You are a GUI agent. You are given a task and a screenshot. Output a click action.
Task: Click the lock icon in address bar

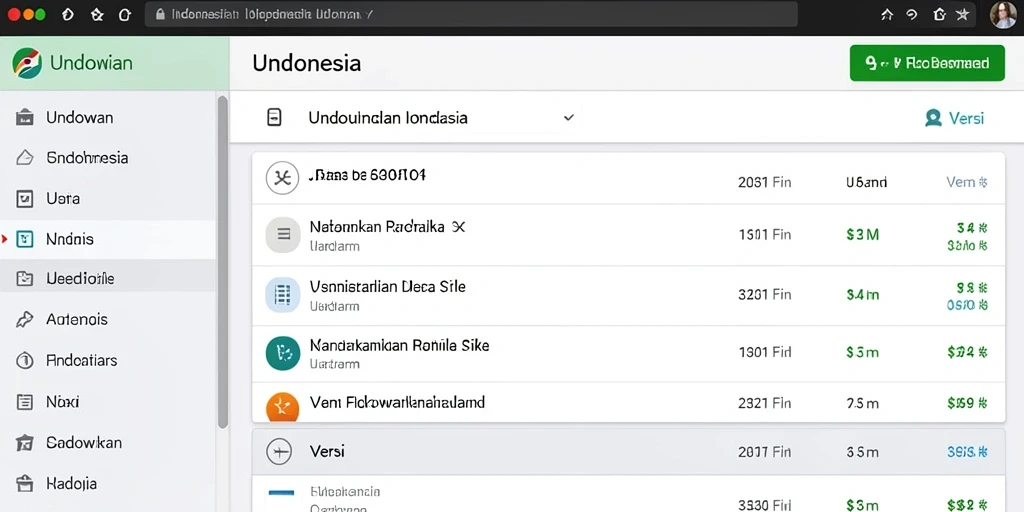coord(161,14)
